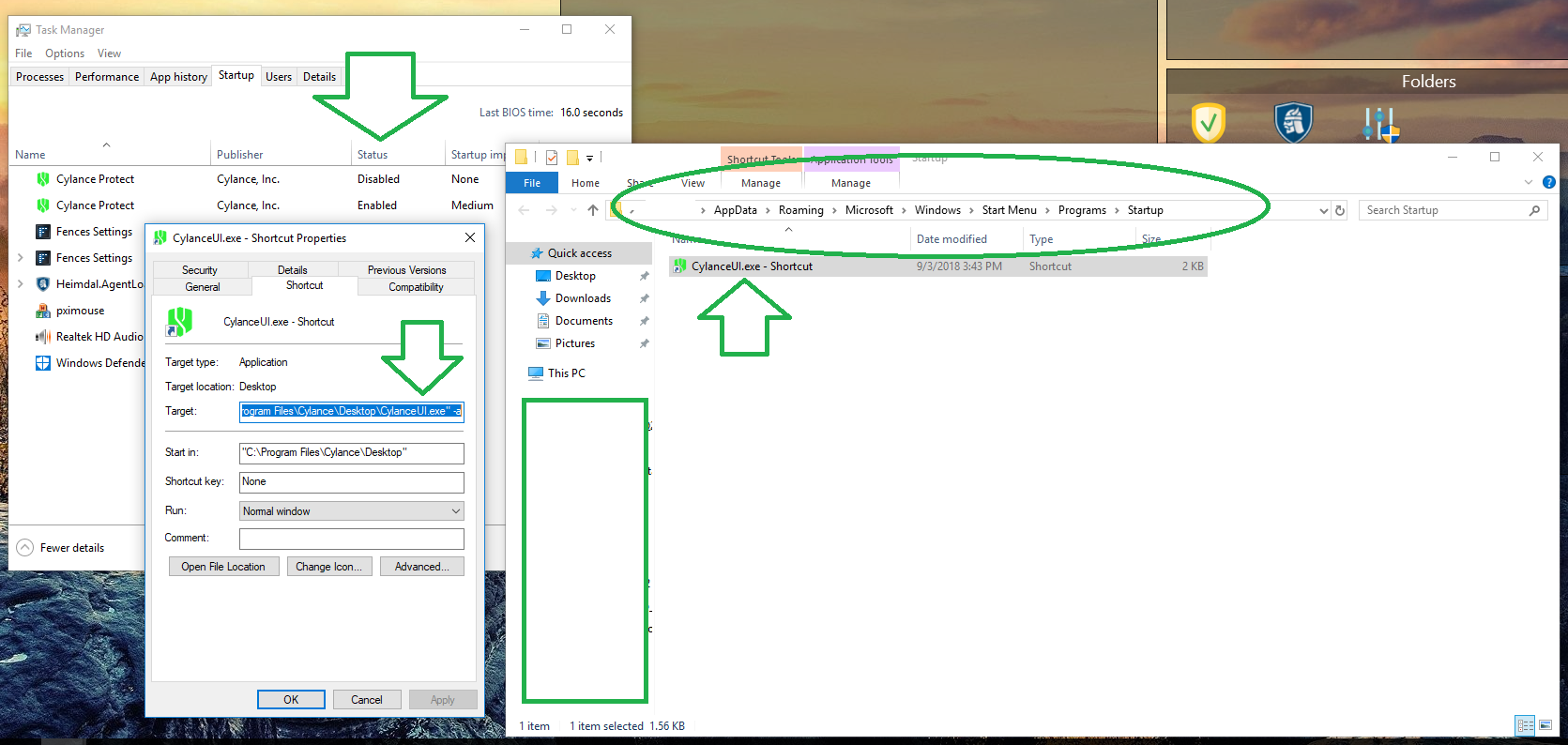
Task: Cancel the Shortcut Properties dialog
Action: [366, 700]
